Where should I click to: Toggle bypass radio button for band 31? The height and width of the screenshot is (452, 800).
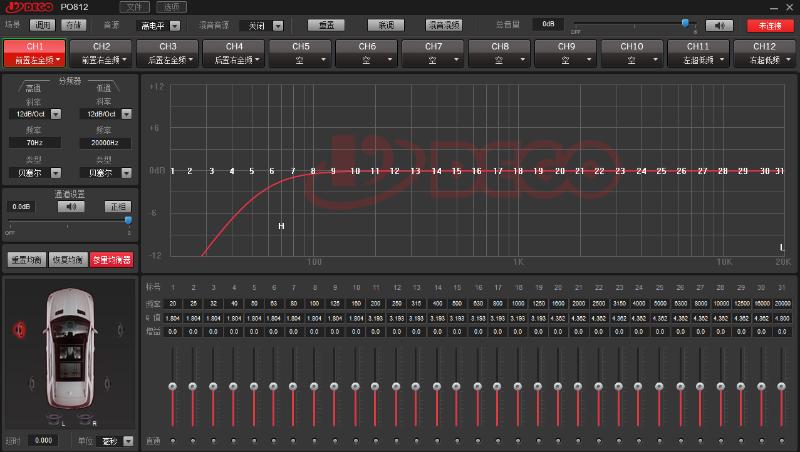click(x=781, y=440)
